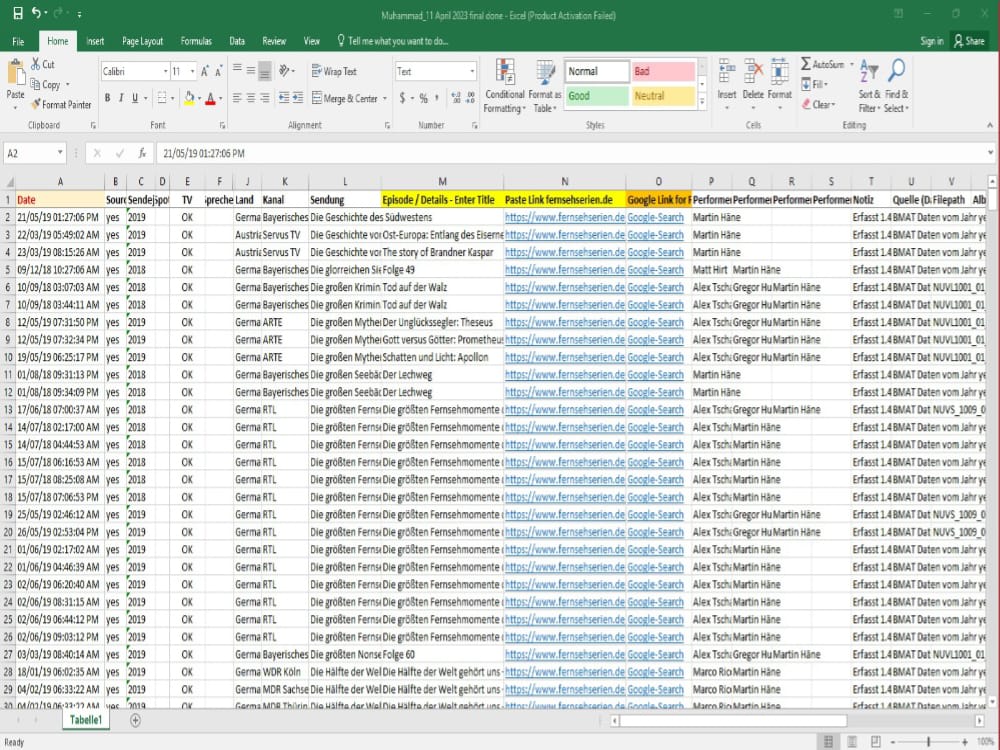Switch to the Data tab
Screen dimensions: 1000x750
point(237,41)
